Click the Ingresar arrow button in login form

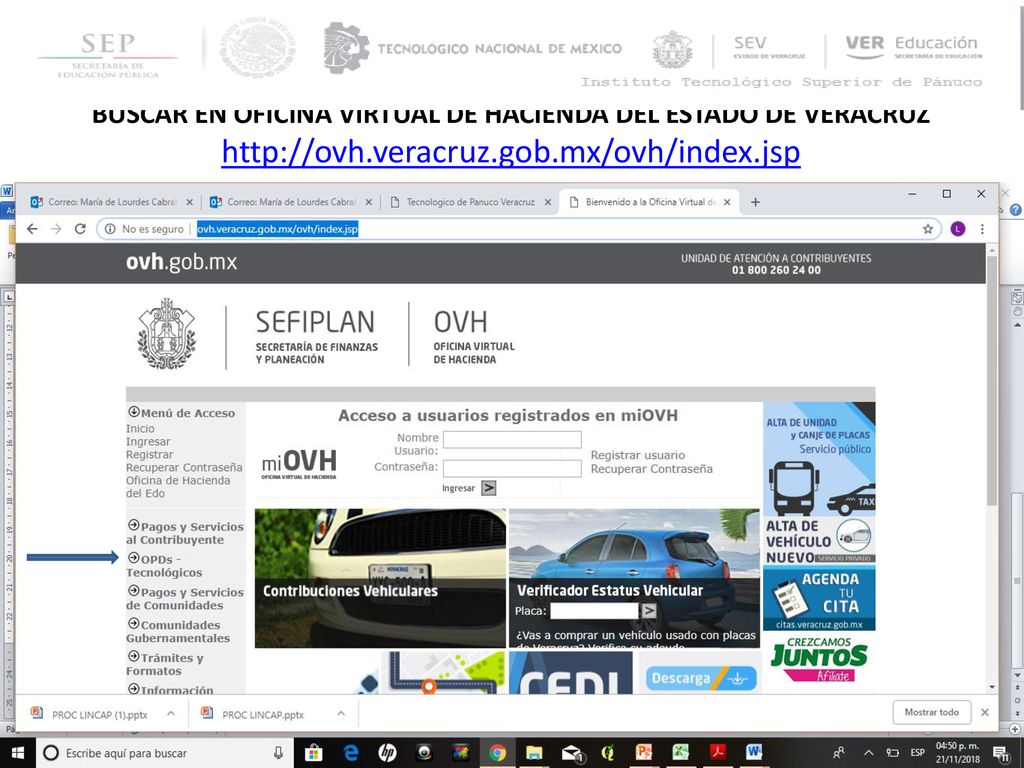488,488
